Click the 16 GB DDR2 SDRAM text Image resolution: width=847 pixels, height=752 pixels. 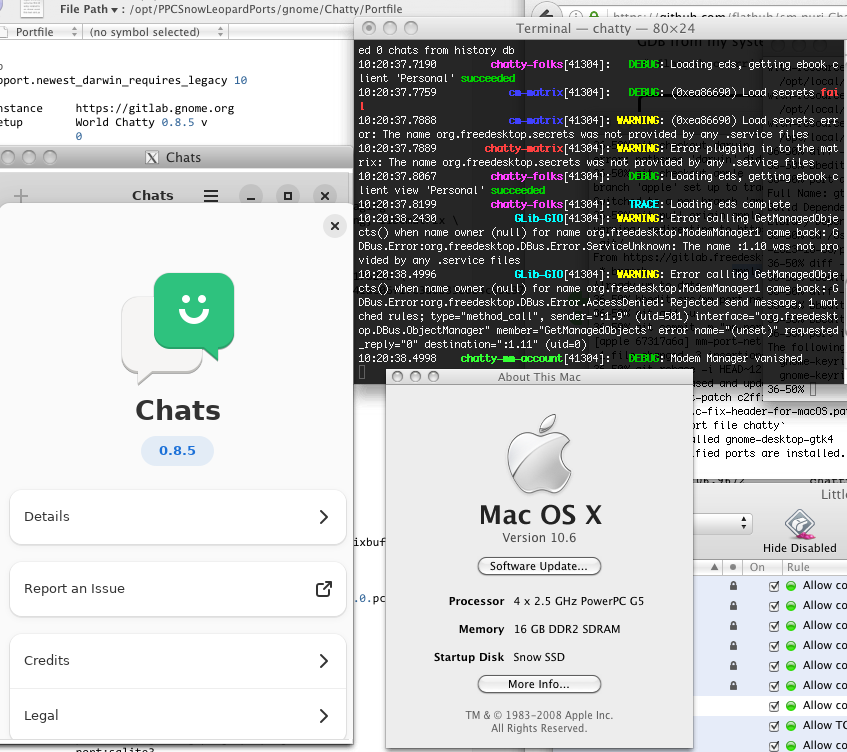click(x=567, y=629)
